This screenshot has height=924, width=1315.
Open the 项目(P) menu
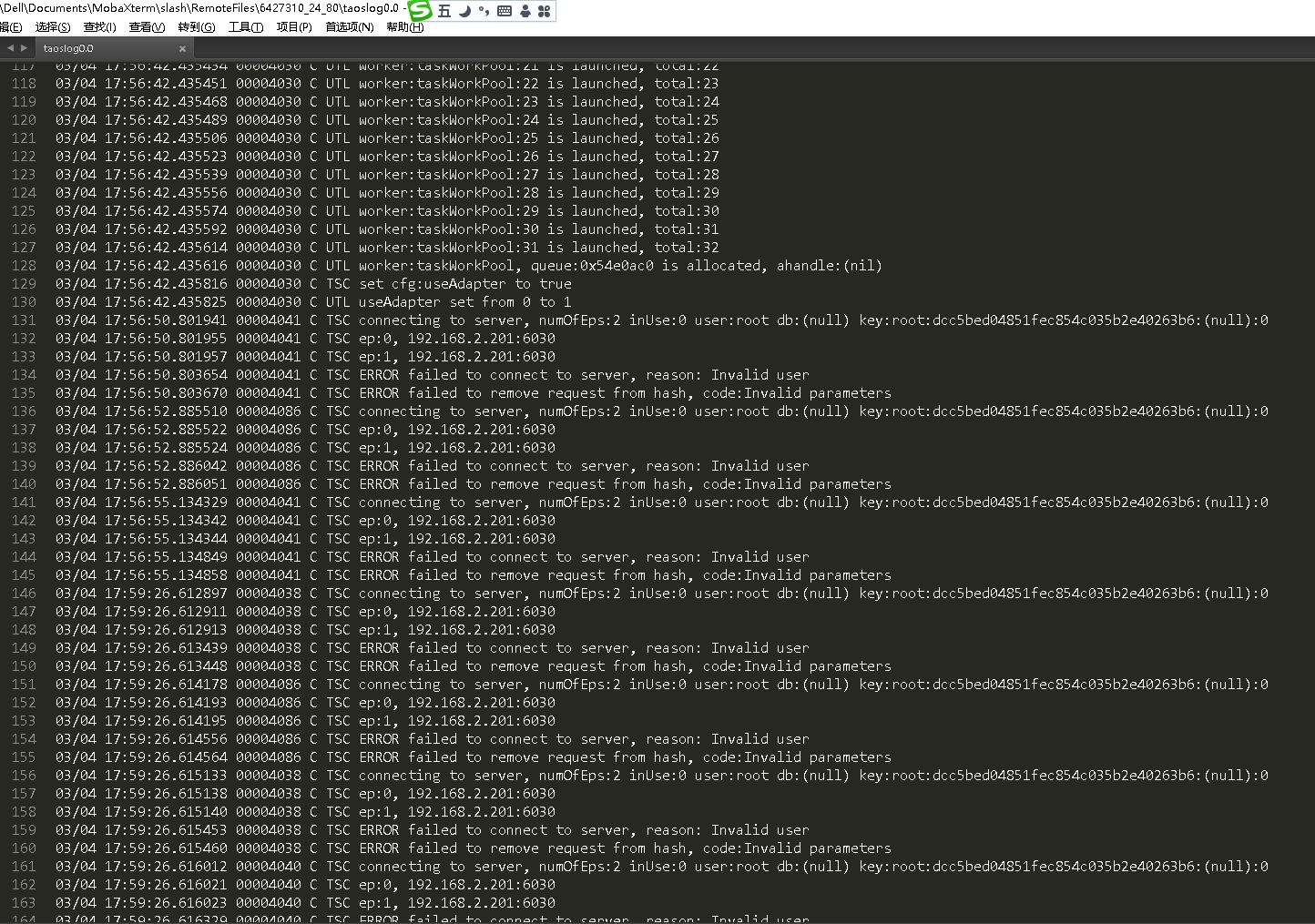(x=294, y=27)
